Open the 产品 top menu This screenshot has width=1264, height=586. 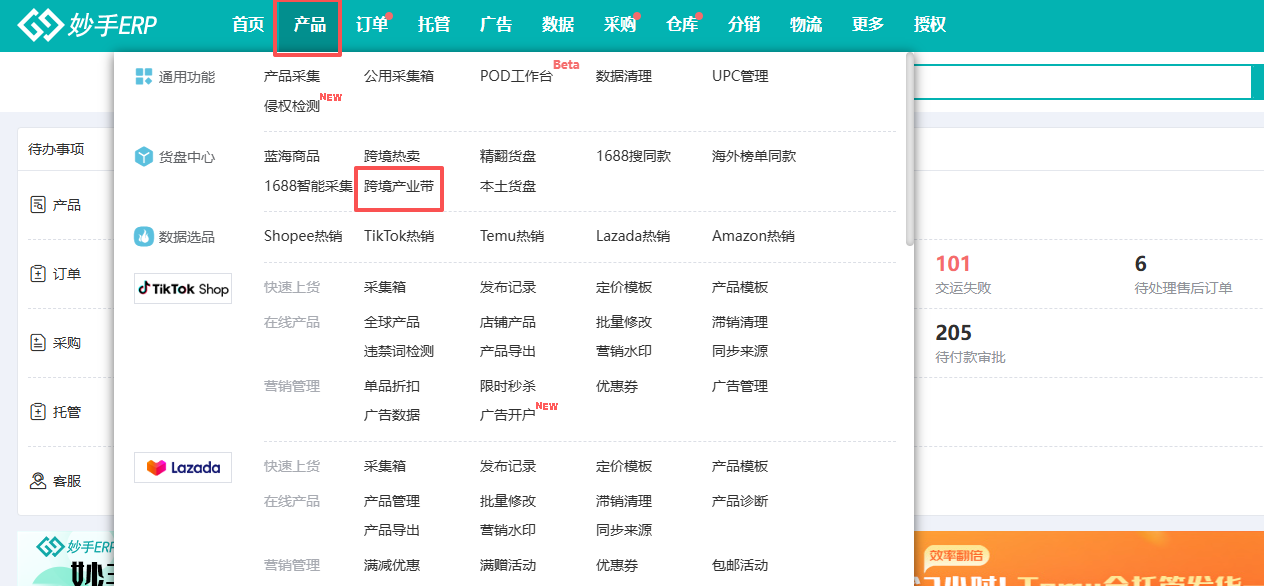[310, 25]
